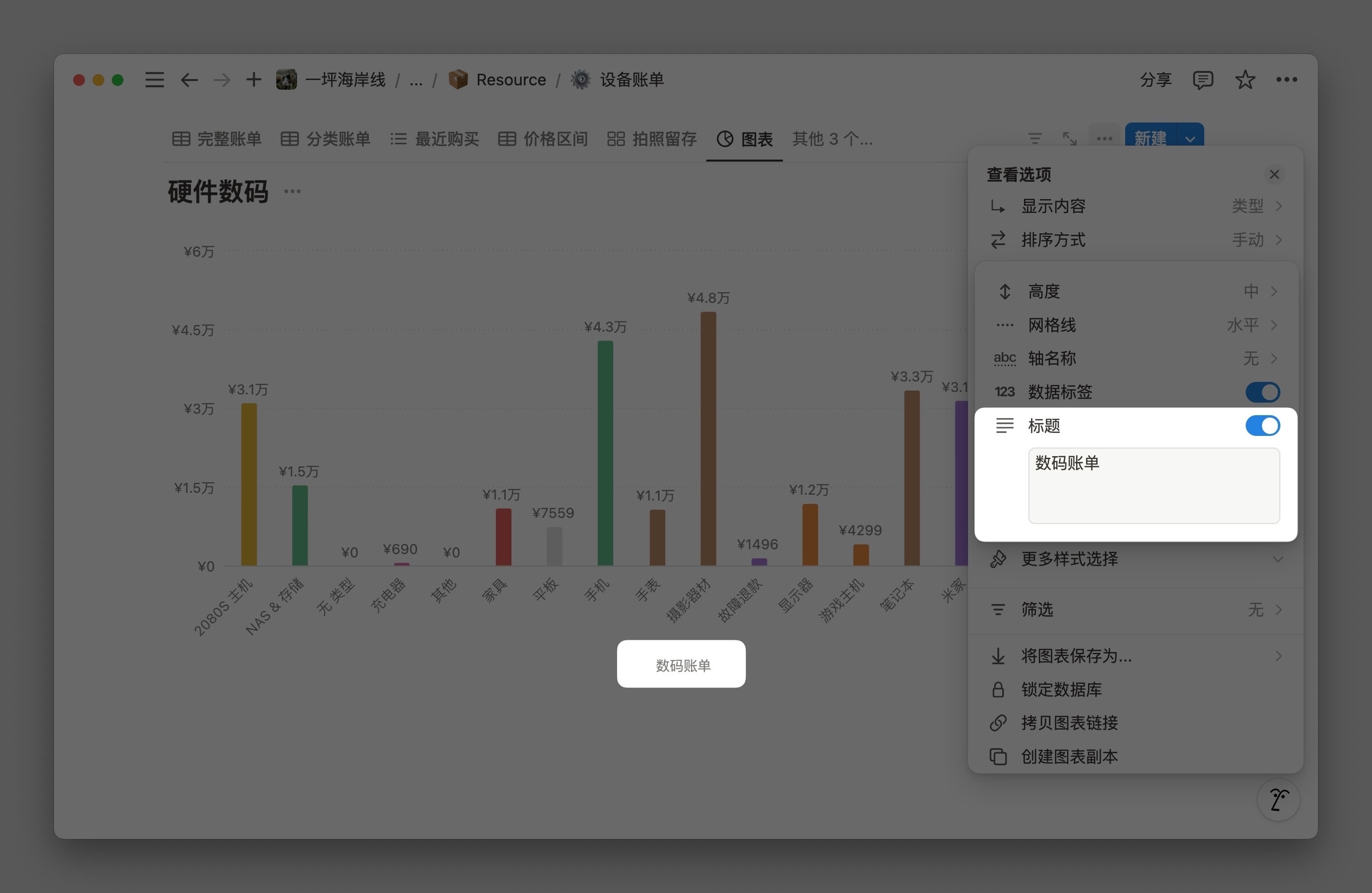This screenshot has width=1372, height=893.
Task: Navigate back with the back arrow icon
Action: pos(188,80)
